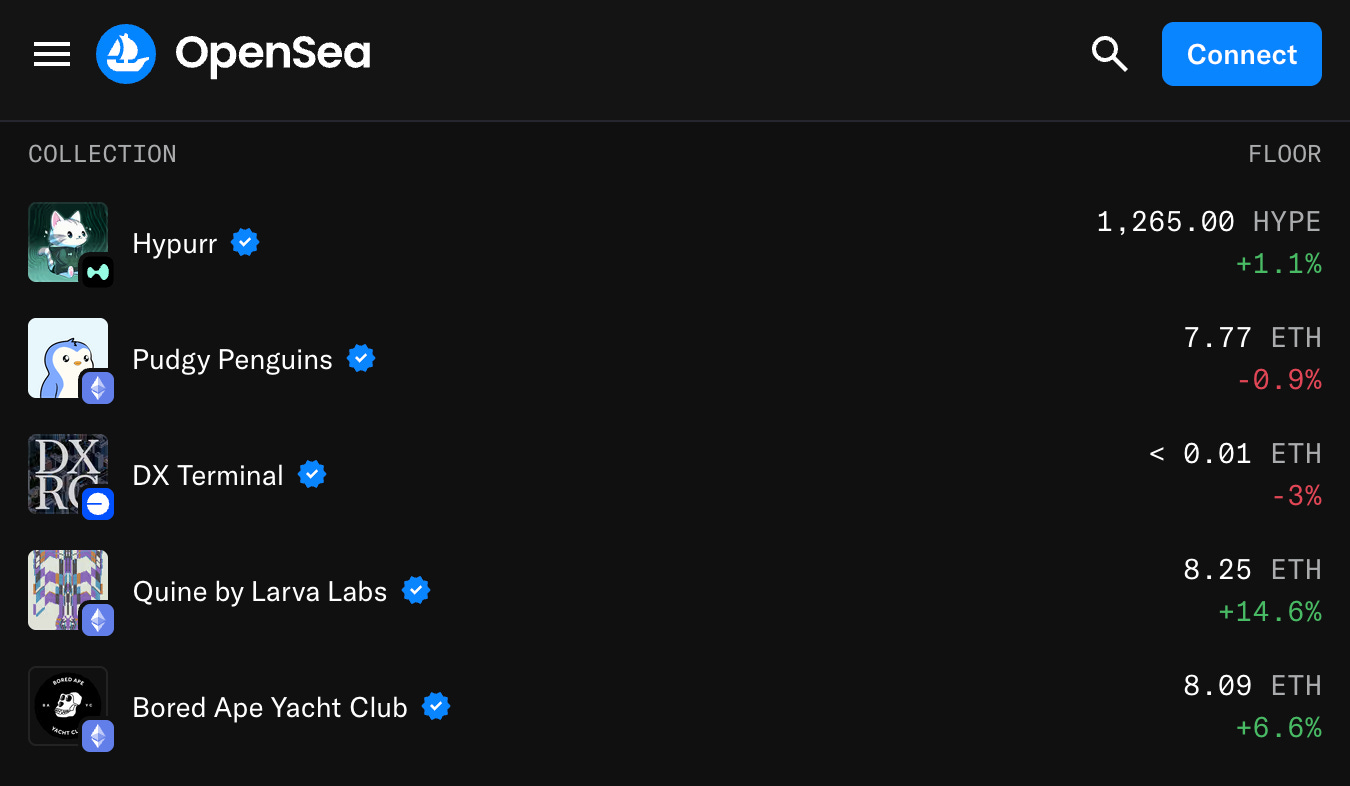Click the OpenSea sailboat logo
This screenshot has height=786, width=1350.
126,54
